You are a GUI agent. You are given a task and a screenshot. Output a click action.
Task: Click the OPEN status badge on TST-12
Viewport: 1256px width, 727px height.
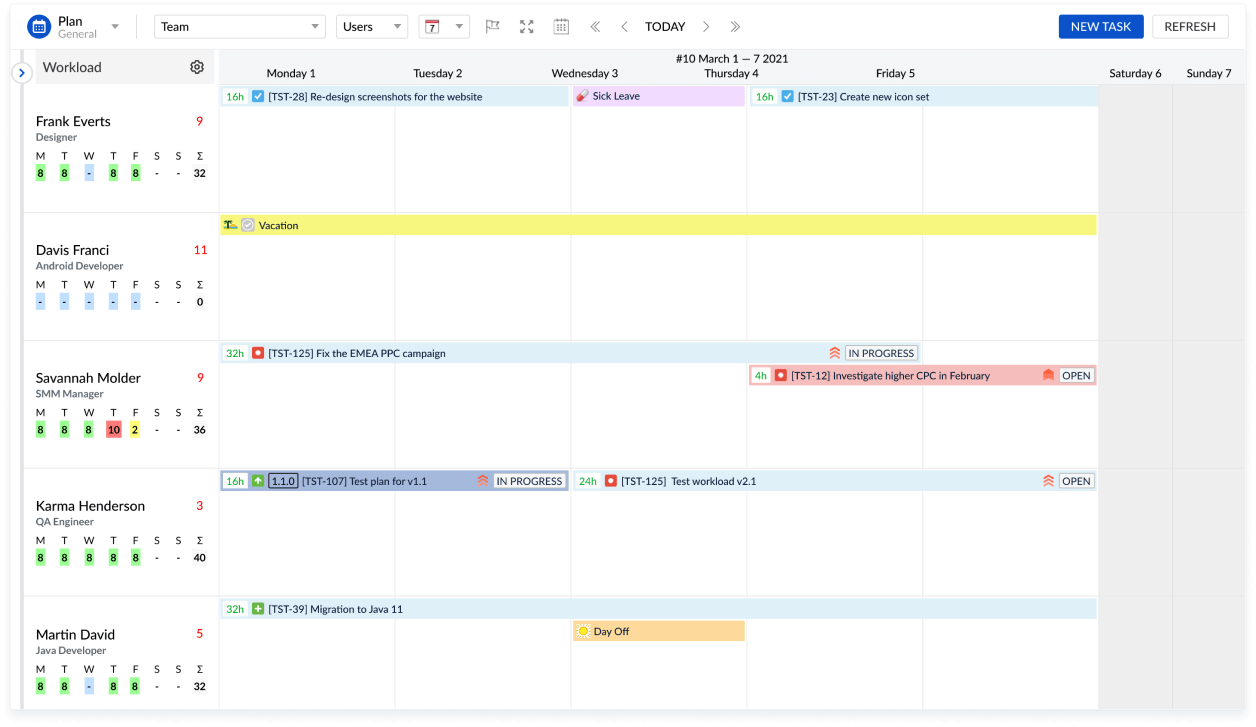click(1076, 375)
